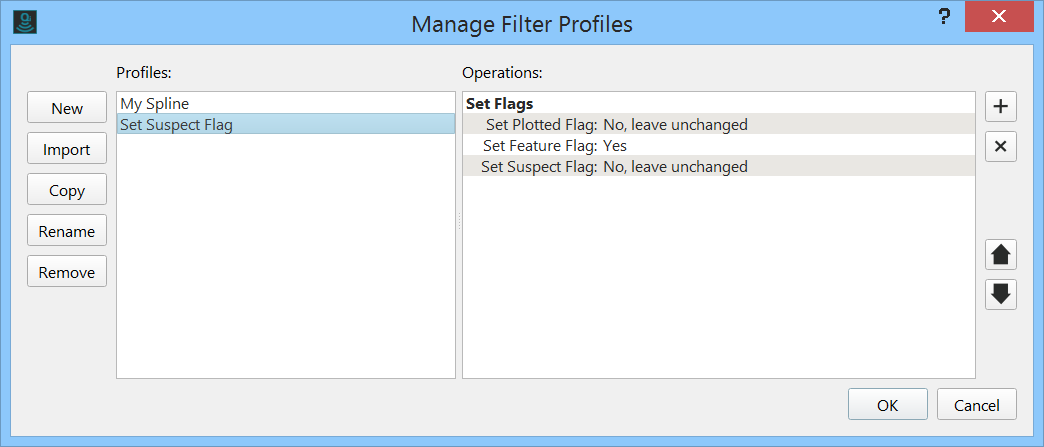The height and width of the screenshot is (447, 1044).
Task: Close the Manage Filter Profiles dialog
Action: (999, 18)
